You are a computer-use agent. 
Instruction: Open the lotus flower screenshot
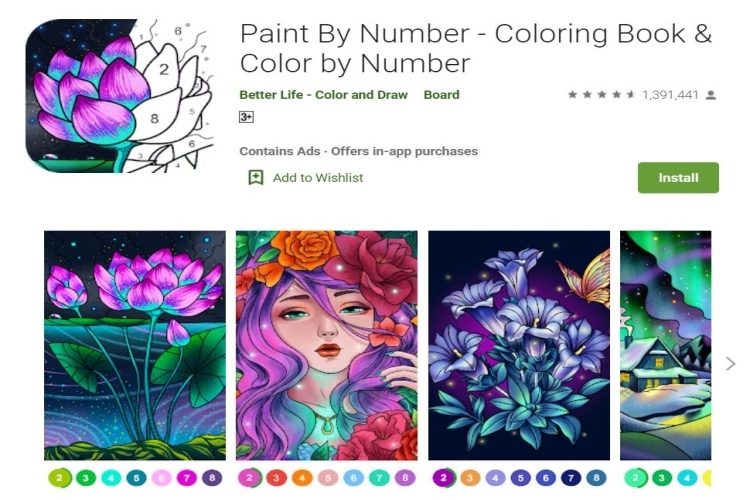pyautogui.click(x=135, y=345)
